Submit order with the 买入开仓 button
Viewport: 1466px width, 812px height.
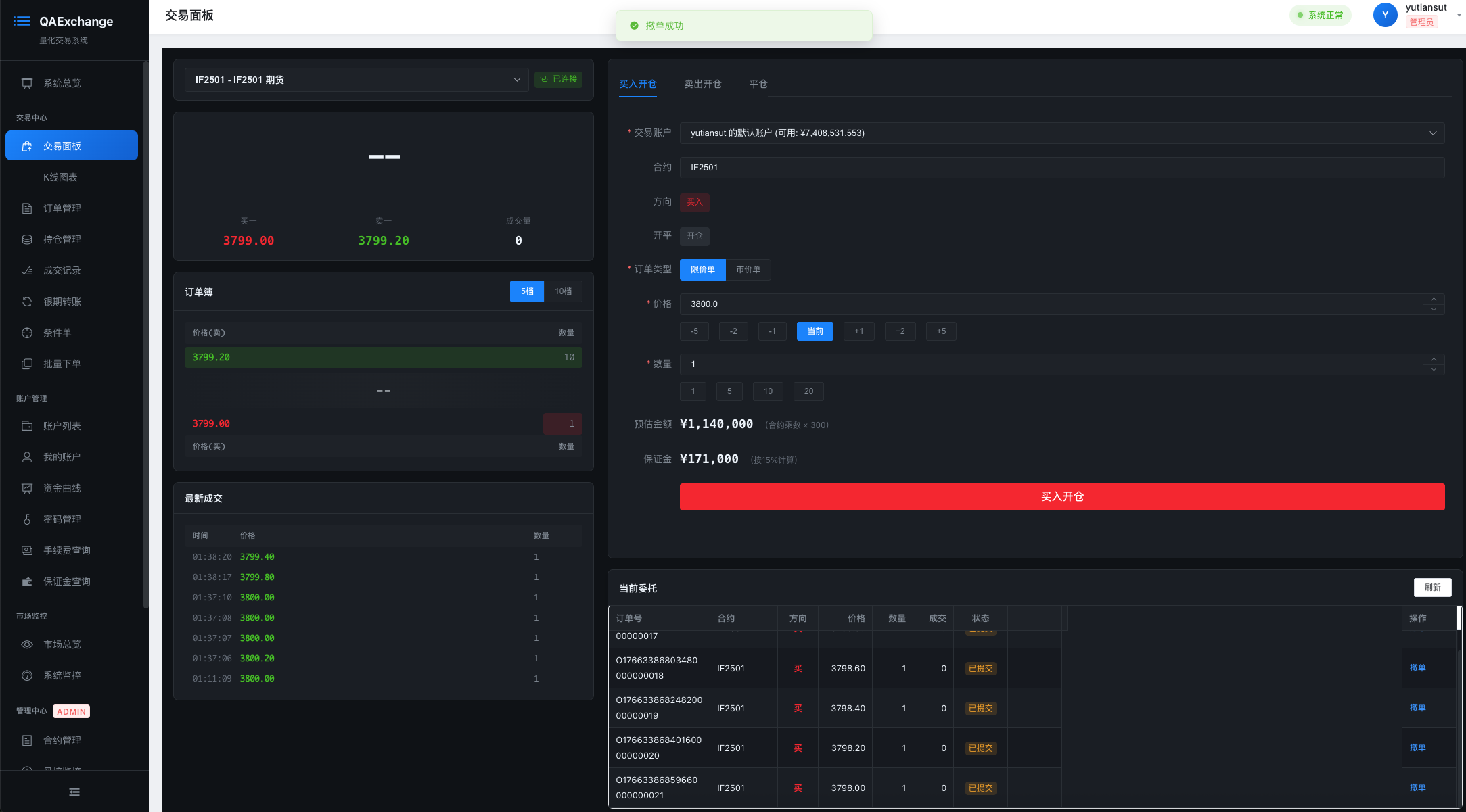coord(1061,496)
